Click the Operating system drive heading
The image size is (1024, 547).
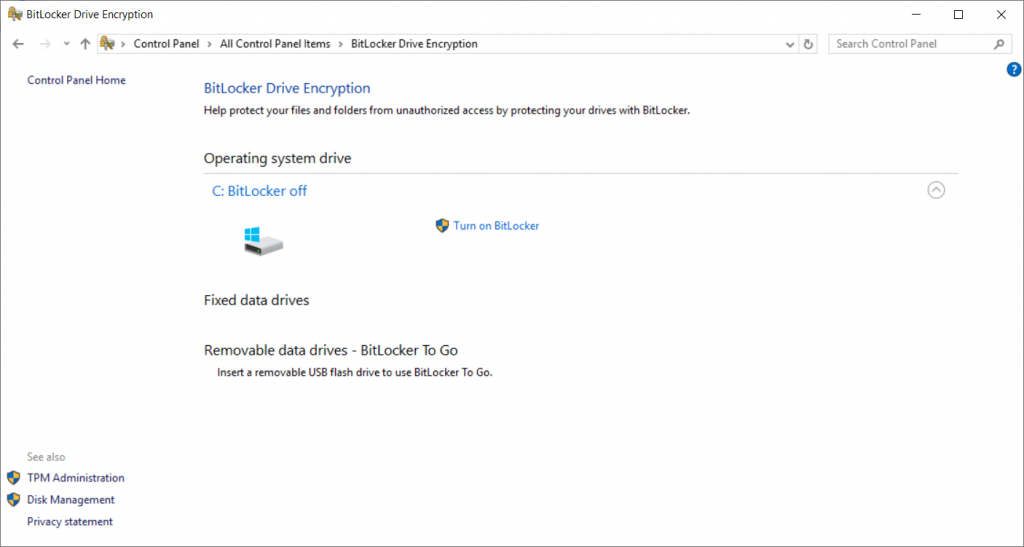278,159
